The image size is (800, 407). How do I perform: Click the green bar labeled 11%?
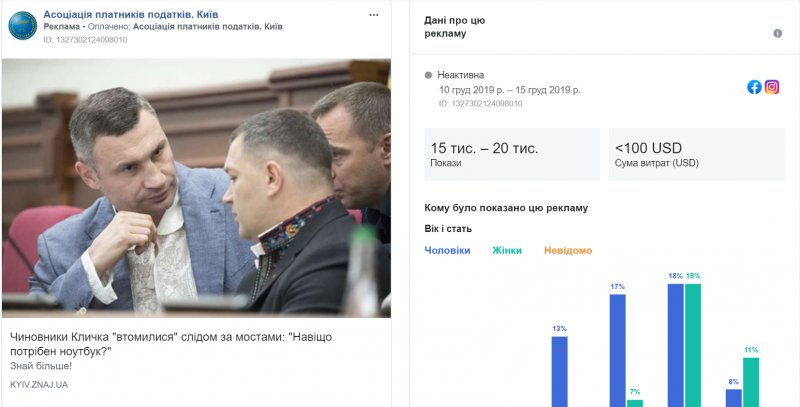coord(751,381)
